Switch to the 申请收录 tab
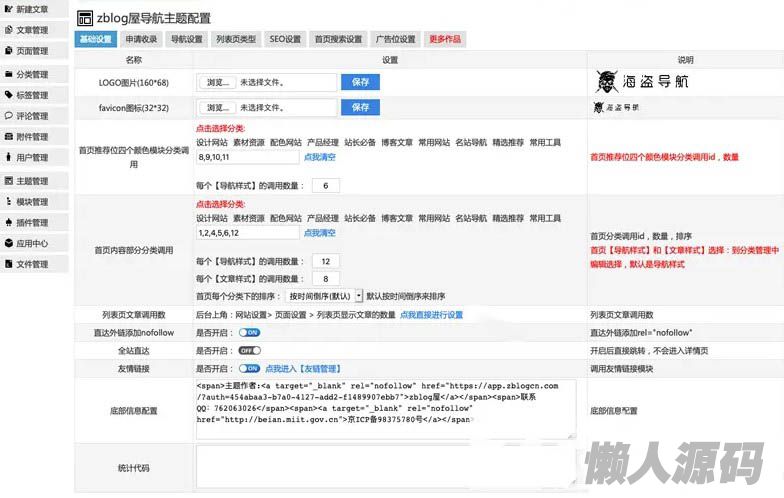784x498 pixels. (x=141, y=39)
